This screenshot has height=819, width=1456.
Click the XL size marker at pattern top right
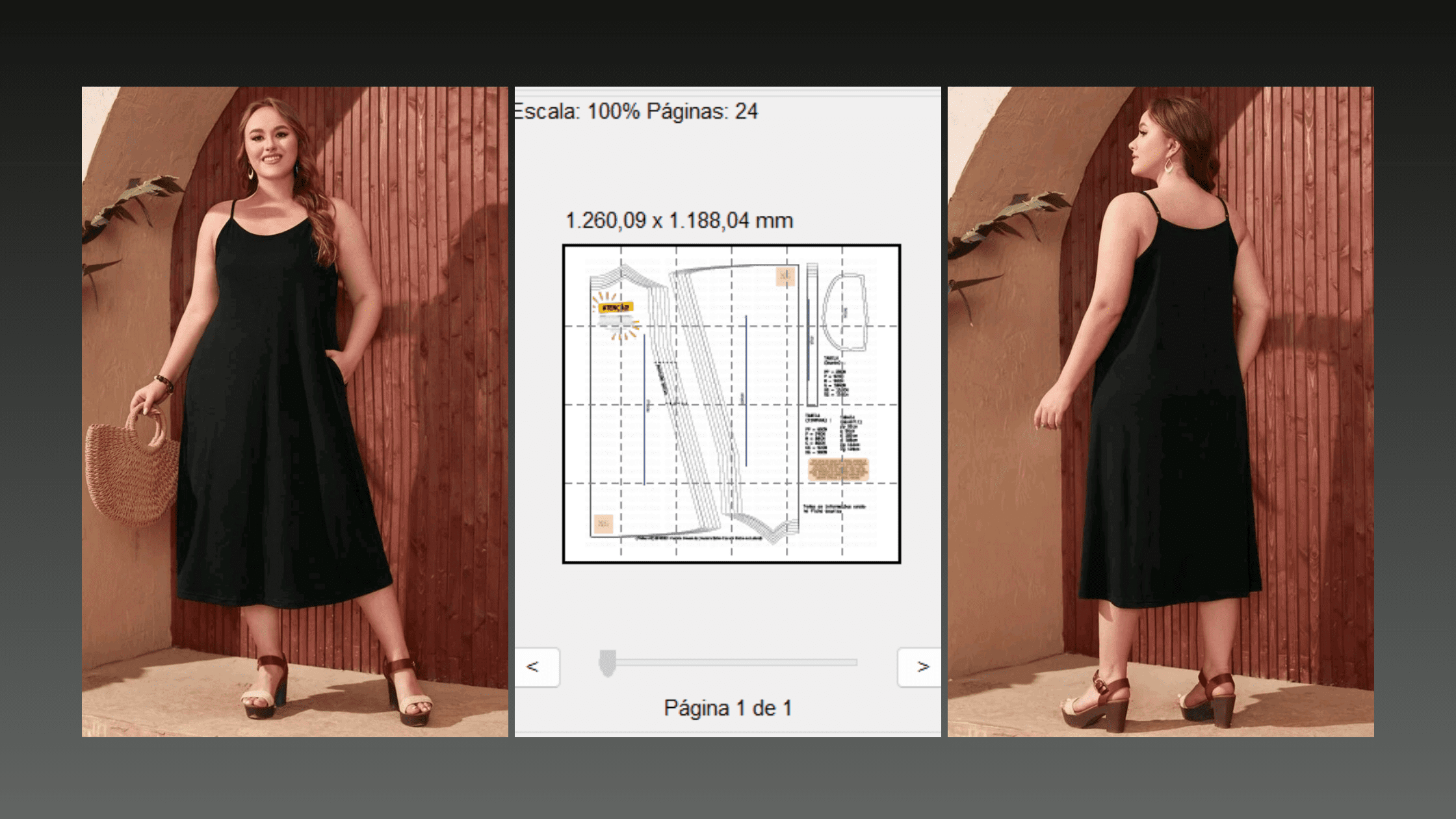785,275
